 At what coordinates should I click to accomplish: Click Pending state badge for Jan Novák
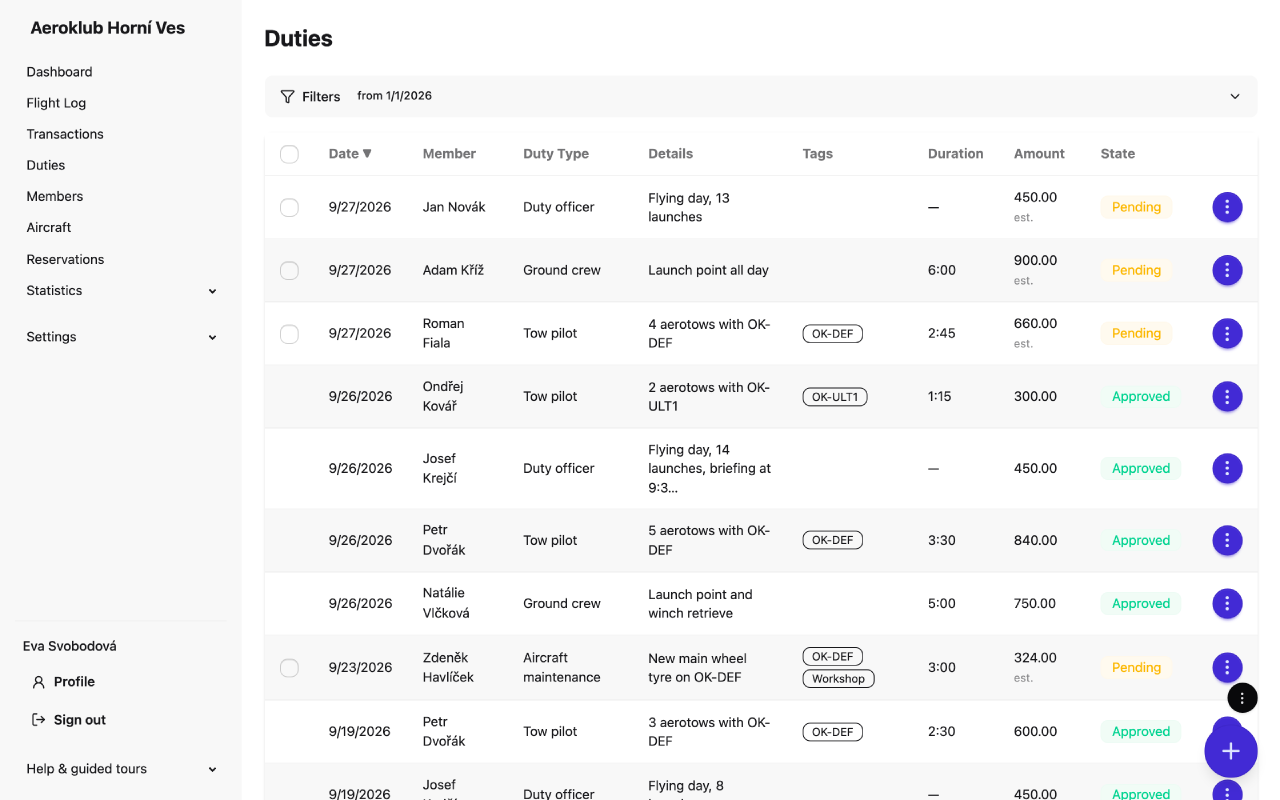pos(1136,207)
